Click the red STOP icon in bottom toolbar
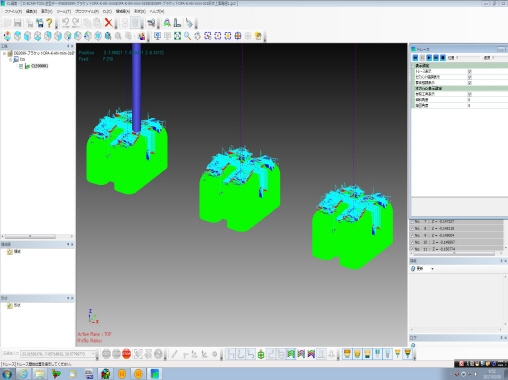Viewport: 508px width, 380px height. click(x=126, y=354)
